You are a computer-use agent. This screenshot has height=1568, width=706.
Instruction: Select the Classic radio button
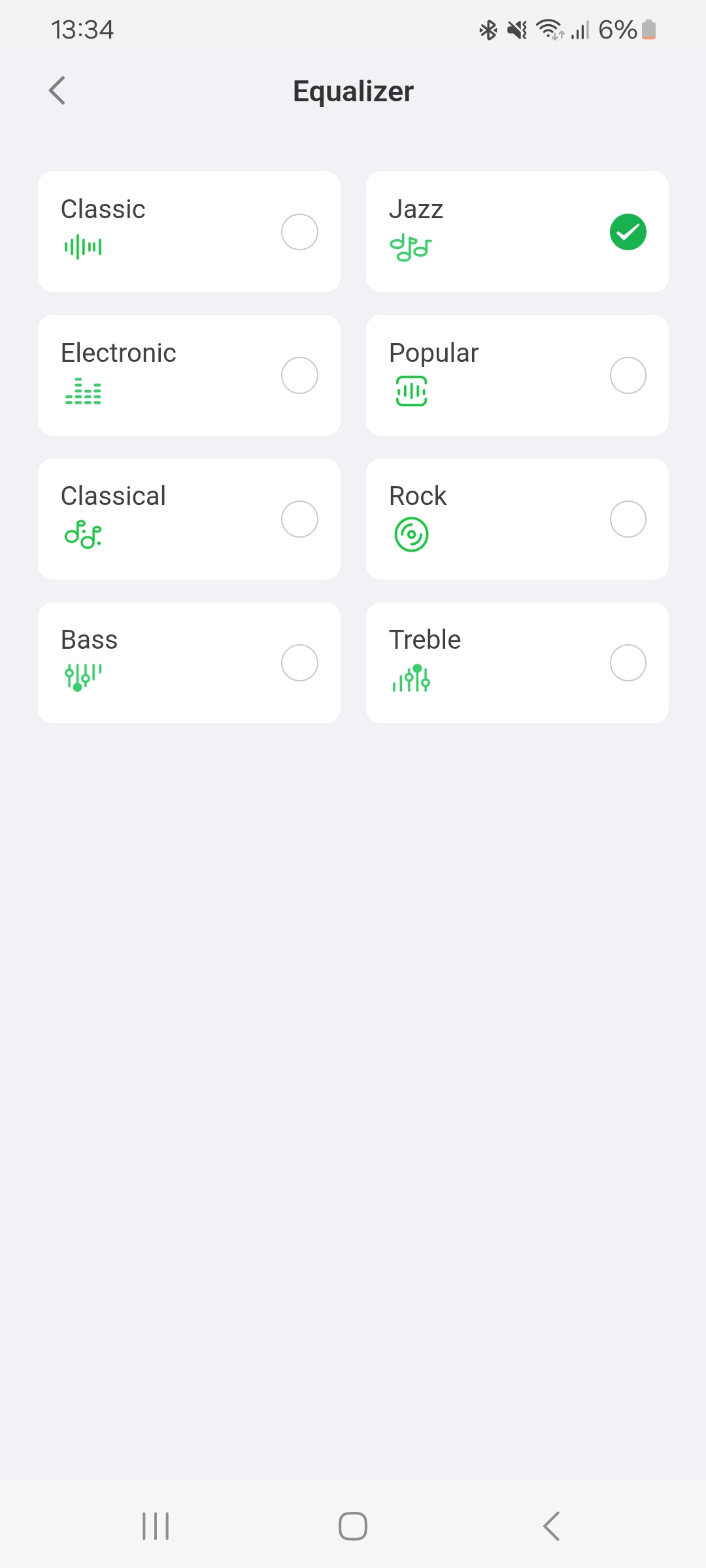click(x=299, y=232)
